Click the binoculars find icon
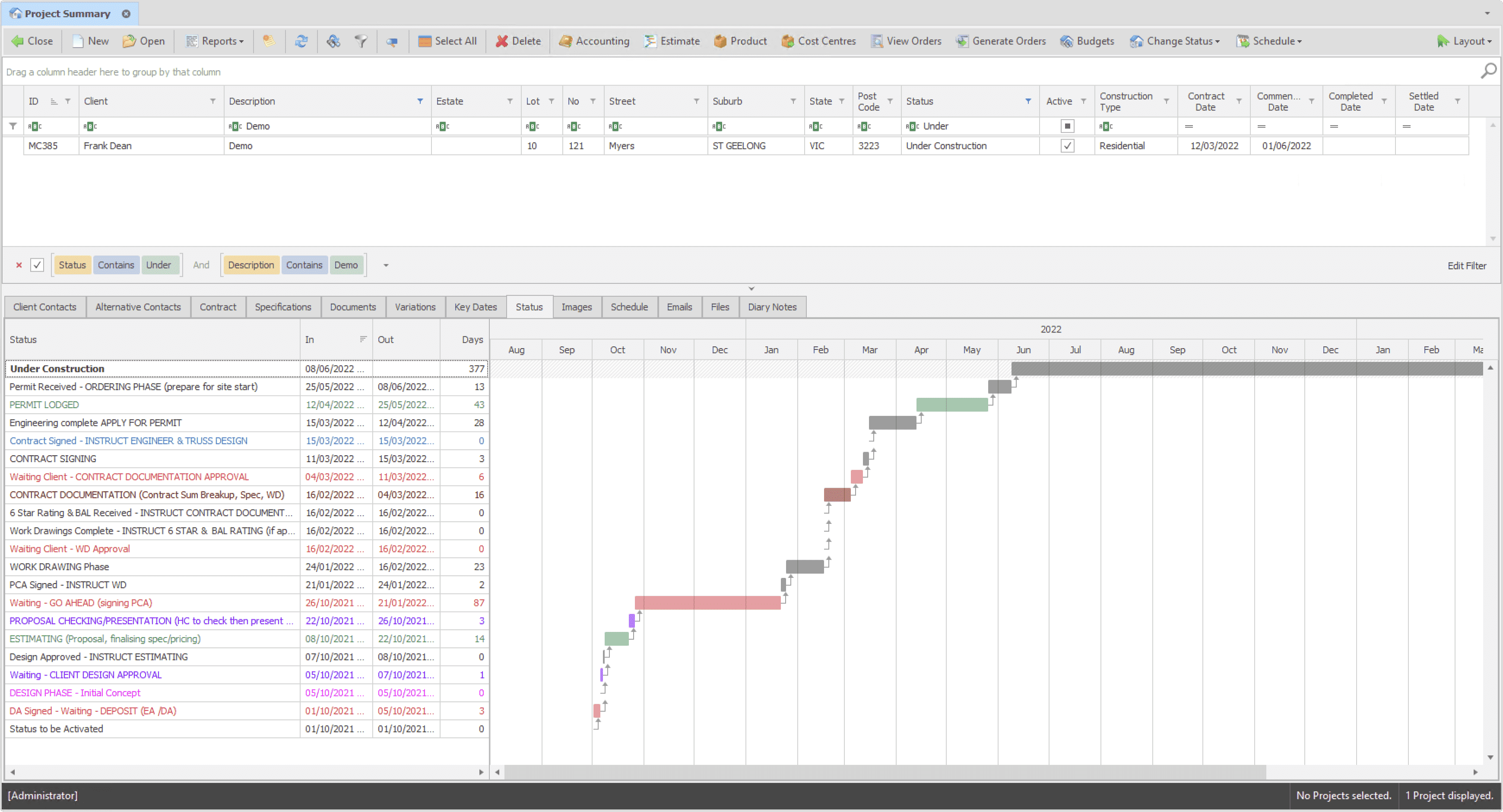Screen dimensions: 1503x812 [333, 41]
